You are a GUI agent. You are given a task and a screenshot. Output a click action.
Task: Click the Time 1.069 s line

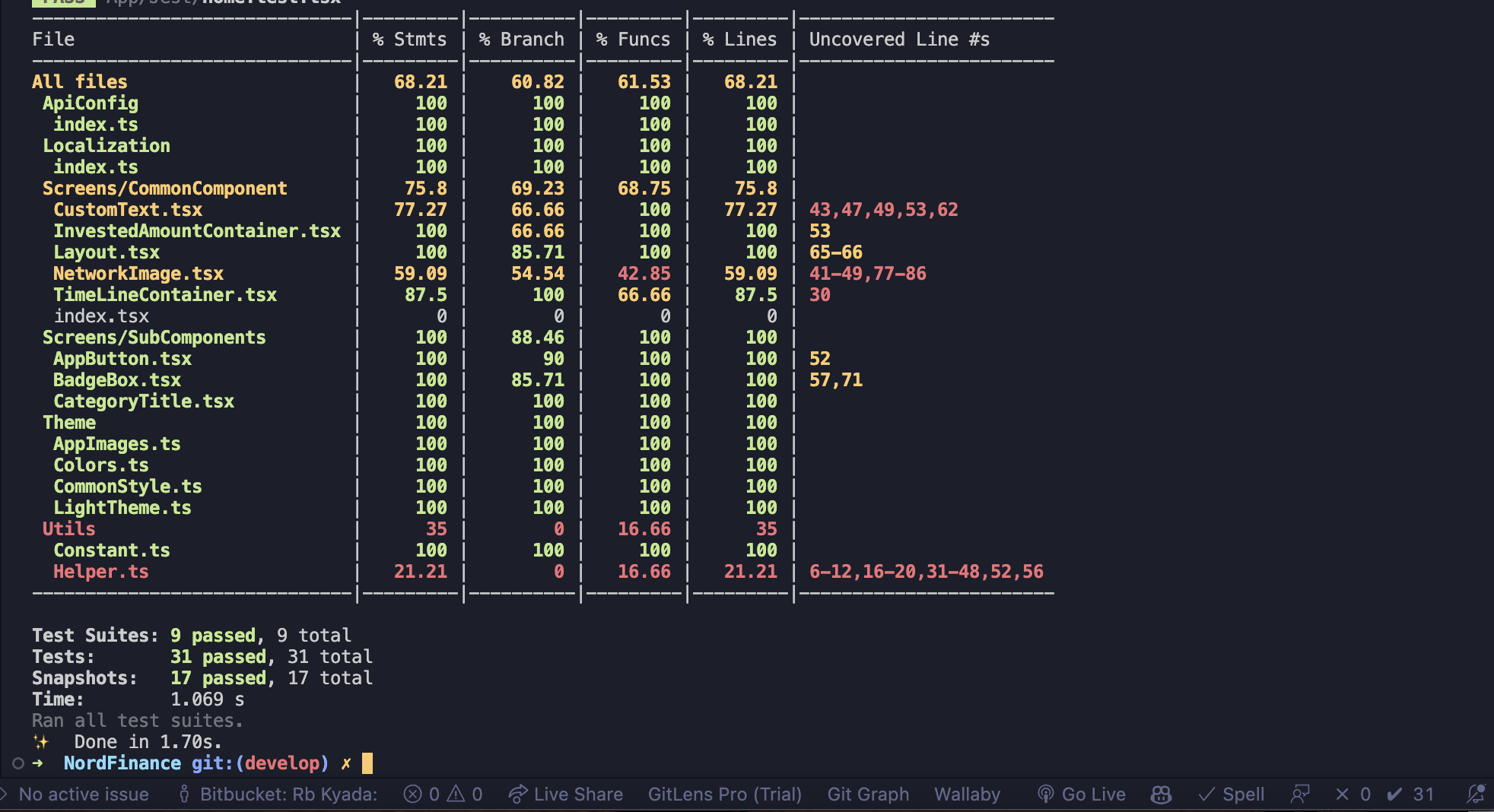[x=138, y=699]
